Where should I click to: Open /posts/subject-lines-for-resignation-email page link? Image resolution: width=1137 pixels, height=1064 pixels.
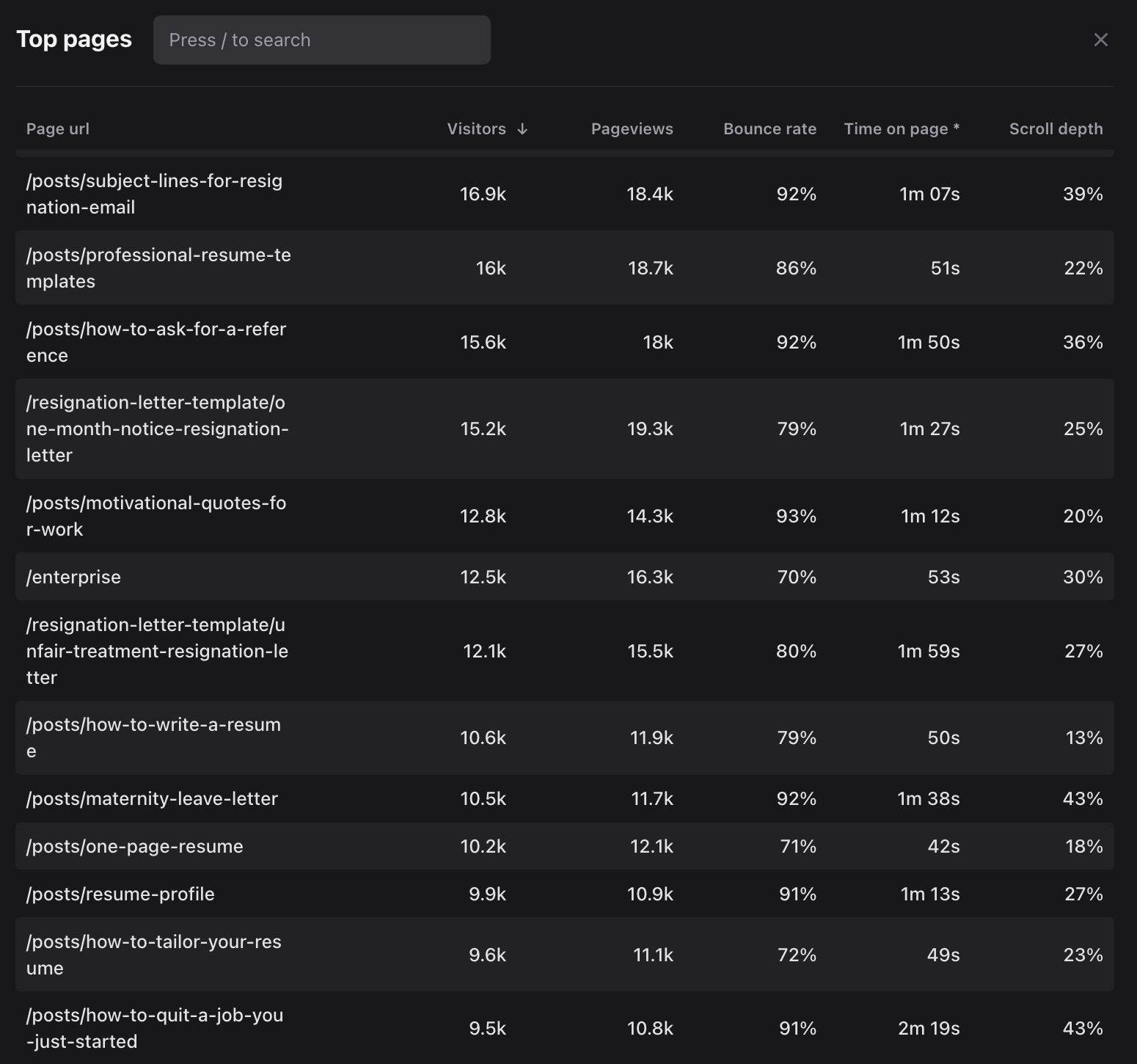point(154,194)
